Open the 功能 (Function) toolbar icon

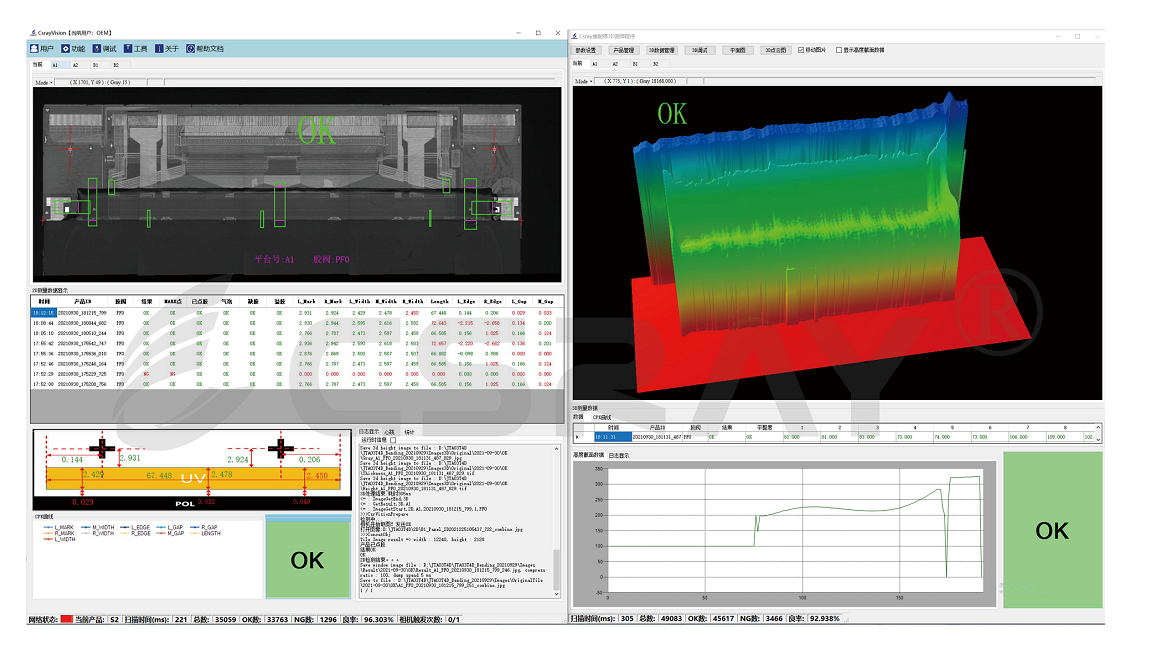pos(66,48)
